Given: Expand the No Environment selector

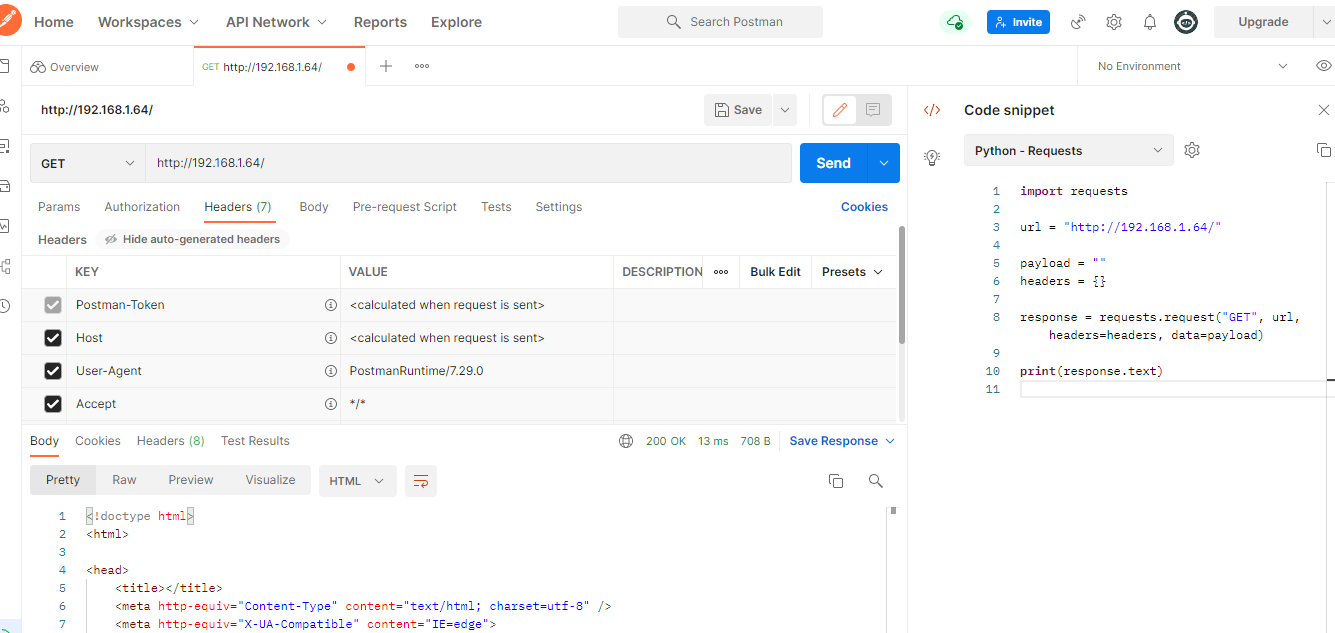Looking at the screenshot, I should pyautogui.click(x=1190, y=65).
